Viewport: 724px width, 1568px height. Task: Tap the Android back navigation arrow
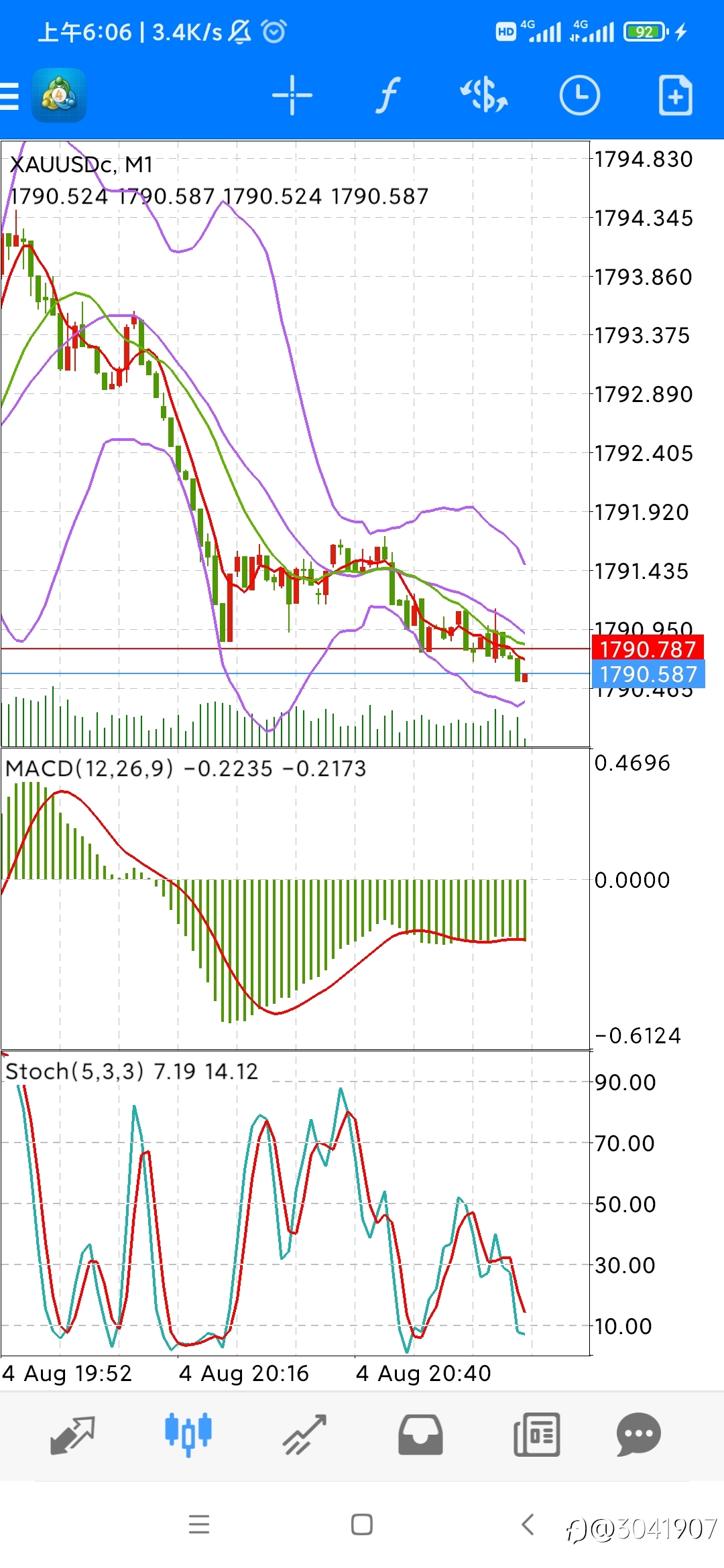528,1524
